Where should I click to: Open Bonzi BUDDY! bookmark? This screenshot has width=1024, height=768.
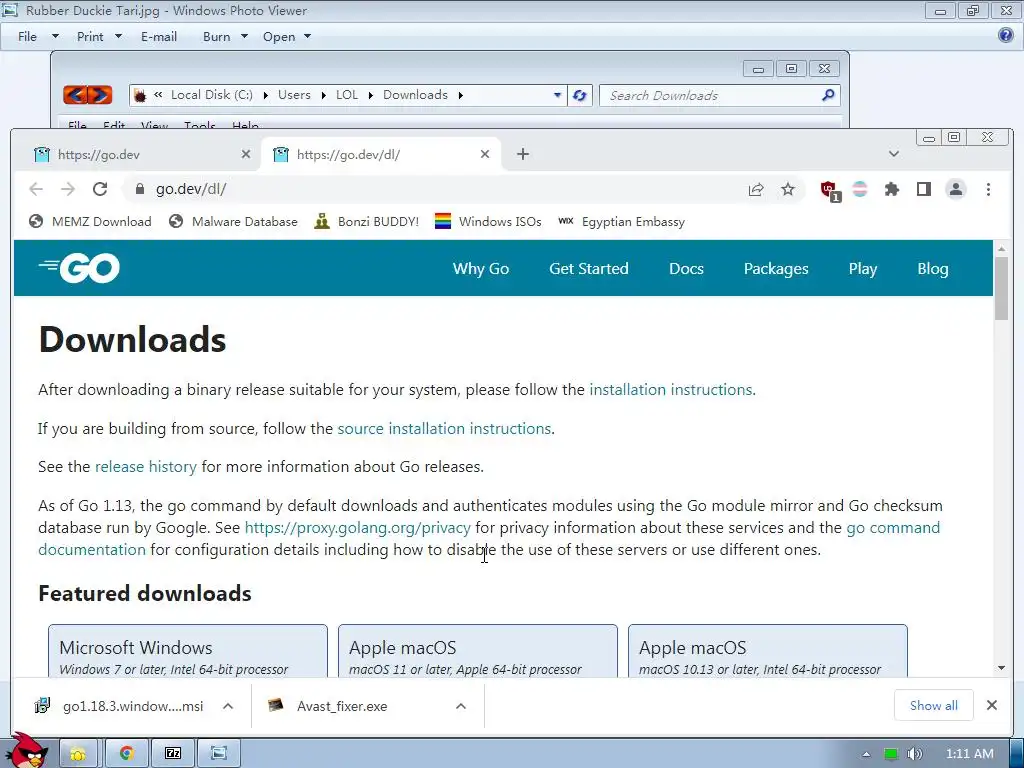click(x=366, y=221)
